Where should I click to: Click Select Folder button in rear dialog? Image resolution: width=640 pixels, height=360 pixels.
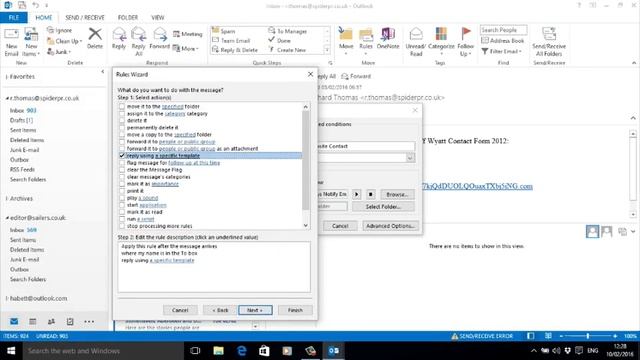tap(383, 207)
